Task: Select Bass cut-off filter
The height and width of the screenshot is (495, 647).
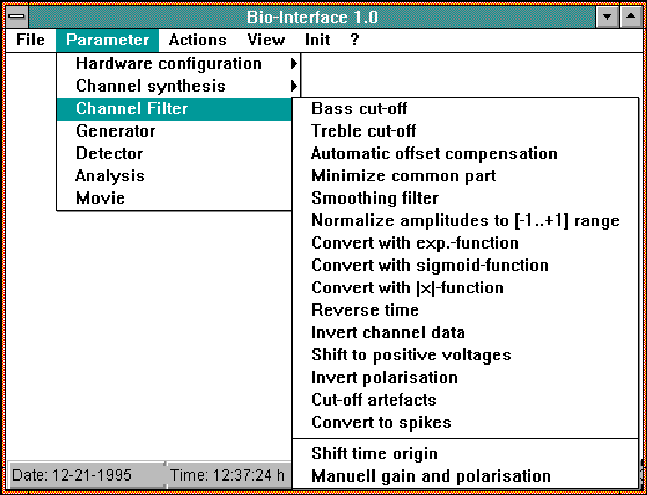Action: coord(359,109)
